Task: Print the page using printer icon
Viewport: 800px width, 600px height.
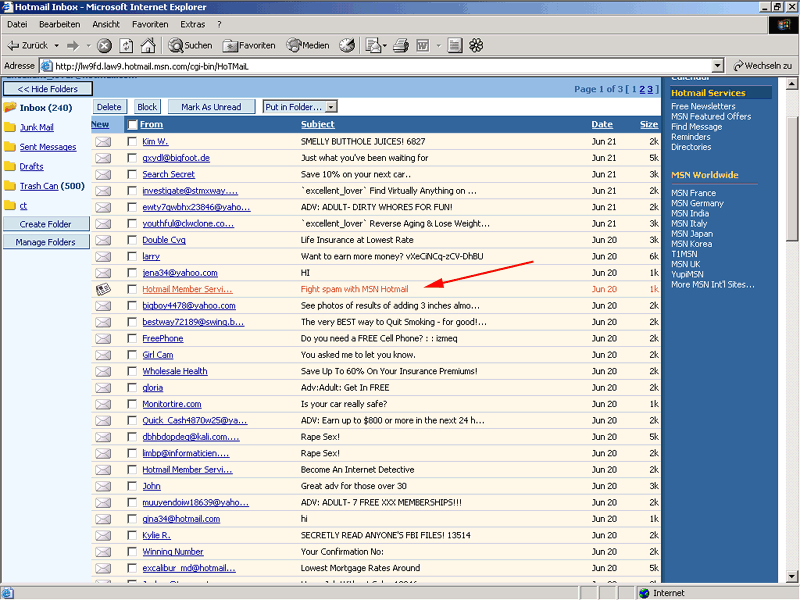Action: click(x=401, y=45)
